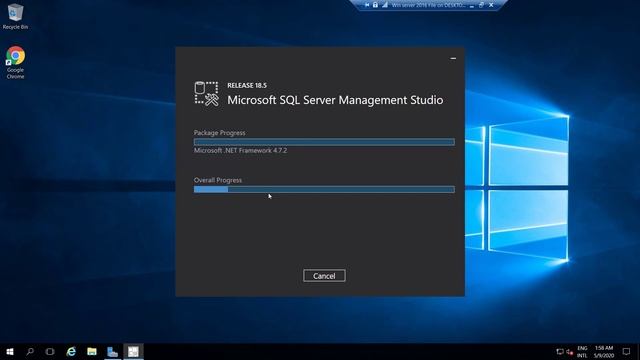The width and height of the screenshot is (640, 360).
Task: Minimize the SSMS installer window
Action: tap(453, 58)
